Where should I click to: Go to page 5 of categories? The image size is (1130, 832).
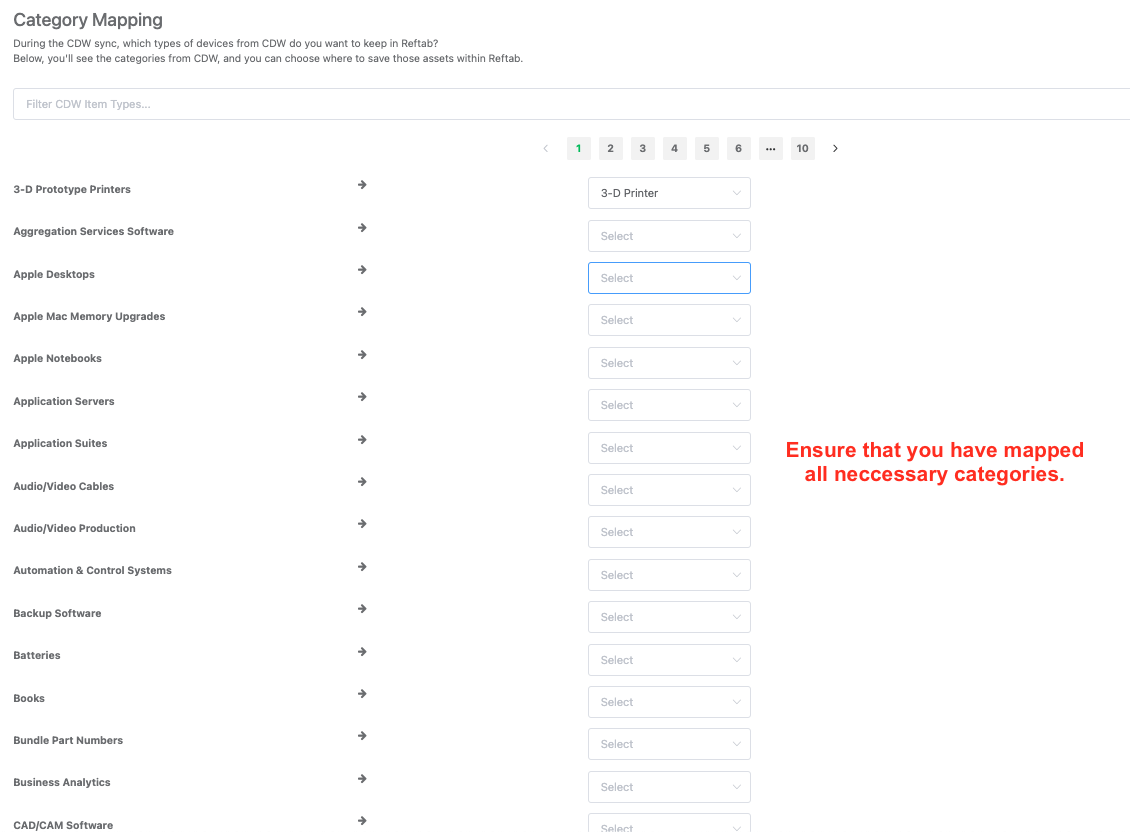point(706,149)
